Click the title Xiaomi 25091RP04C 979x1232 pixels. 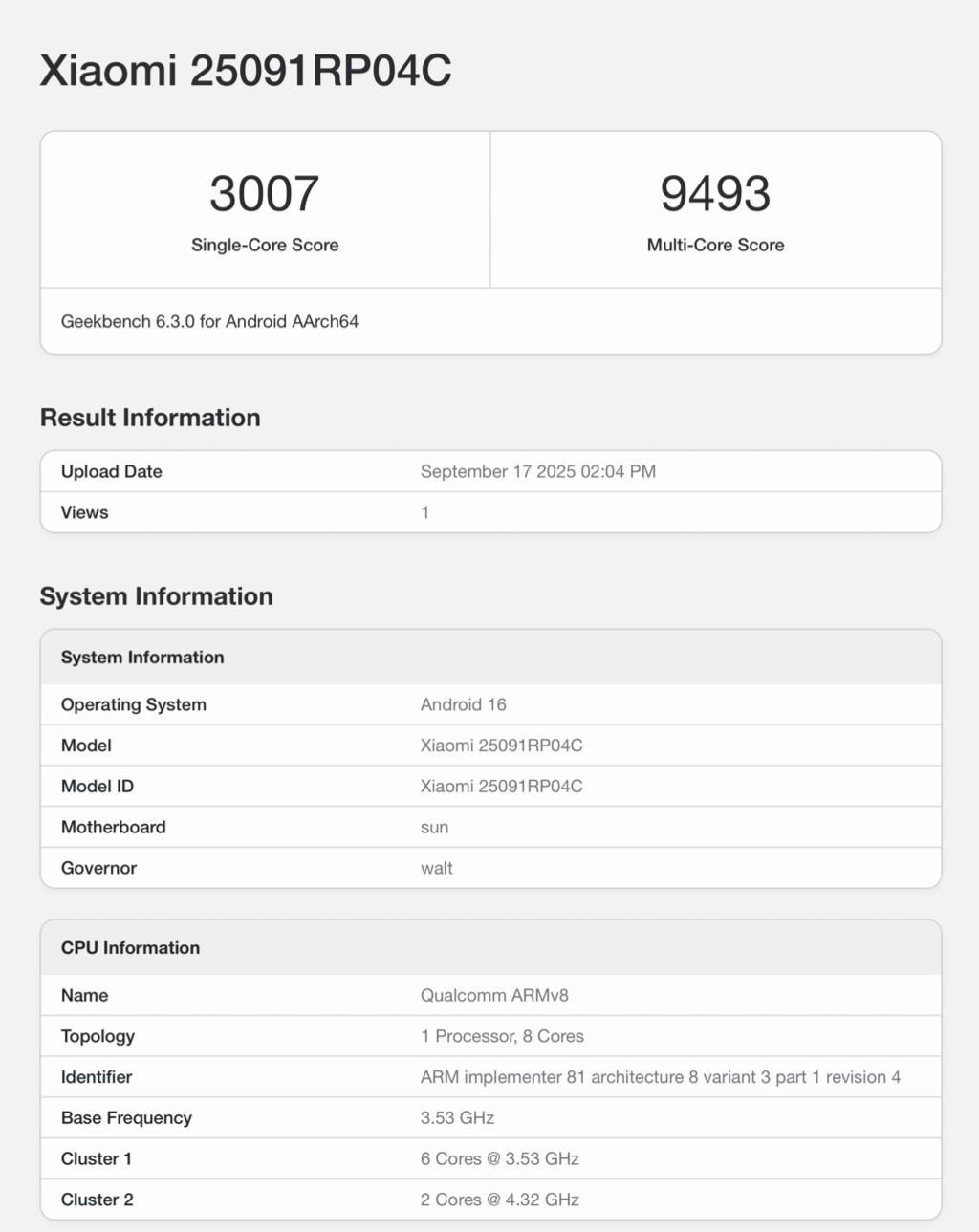246,71
